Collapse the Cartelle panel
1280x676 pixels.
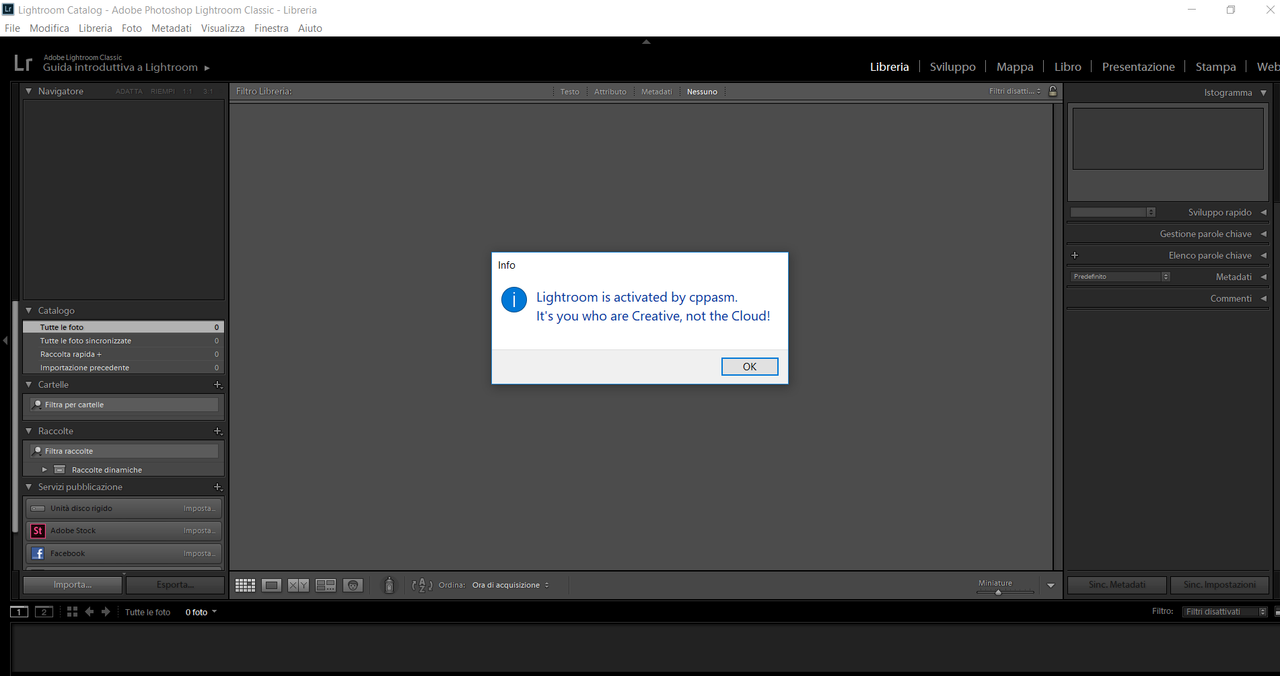pos(28,385)
